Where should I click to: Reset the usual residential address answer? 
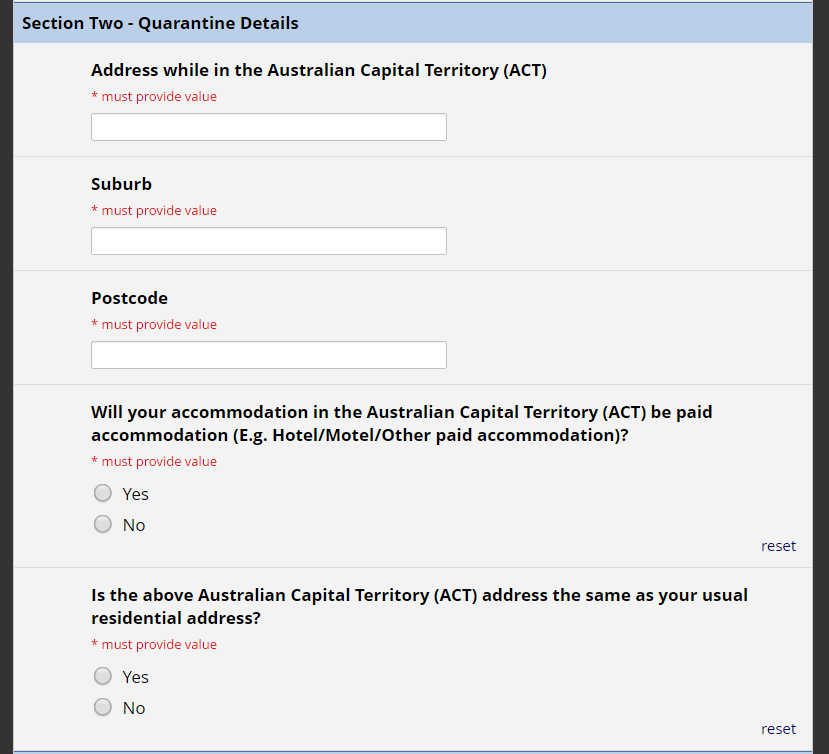tap(778, 729)
